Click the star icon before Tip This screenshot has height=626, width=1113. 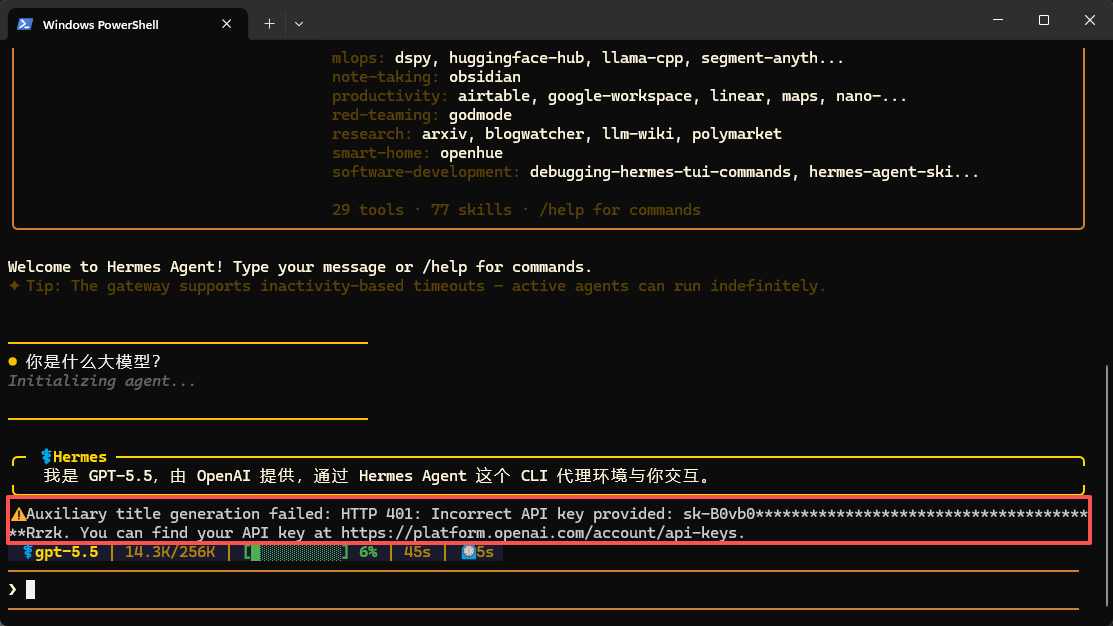point(14,286)
